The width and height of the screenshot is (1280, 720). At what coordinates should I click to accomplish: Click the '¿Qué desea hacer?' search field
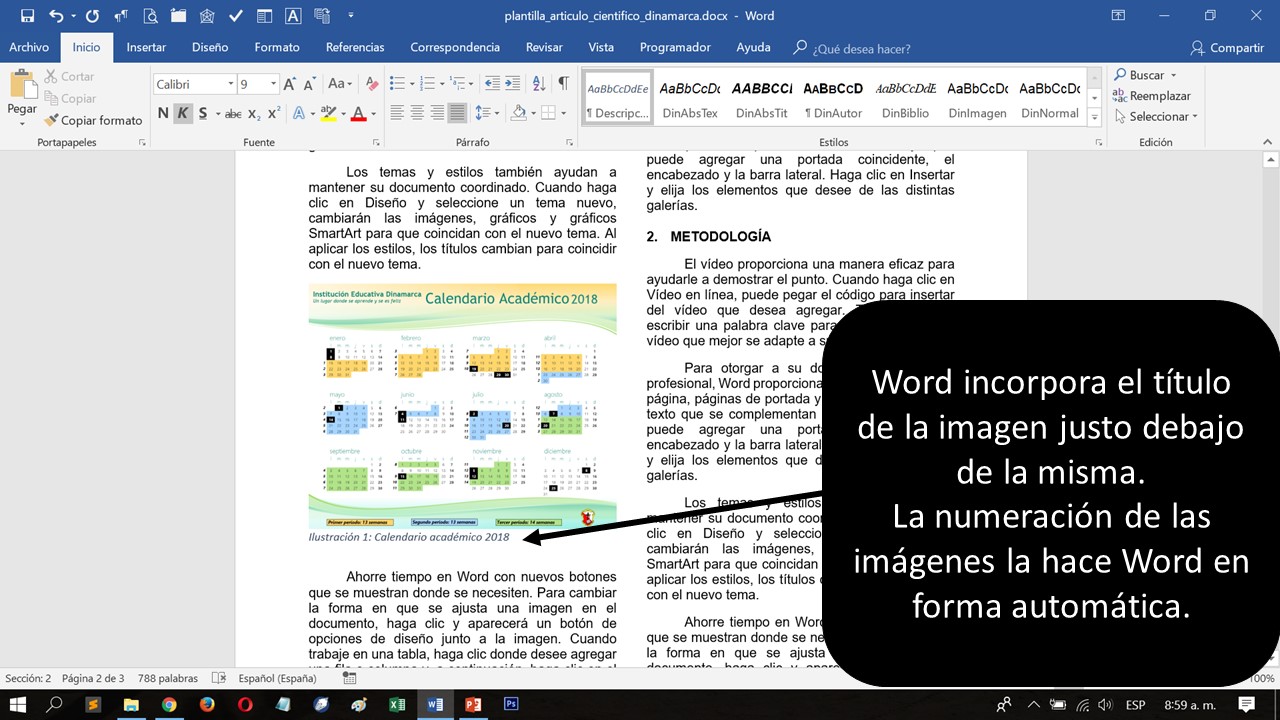pos(852,48)
